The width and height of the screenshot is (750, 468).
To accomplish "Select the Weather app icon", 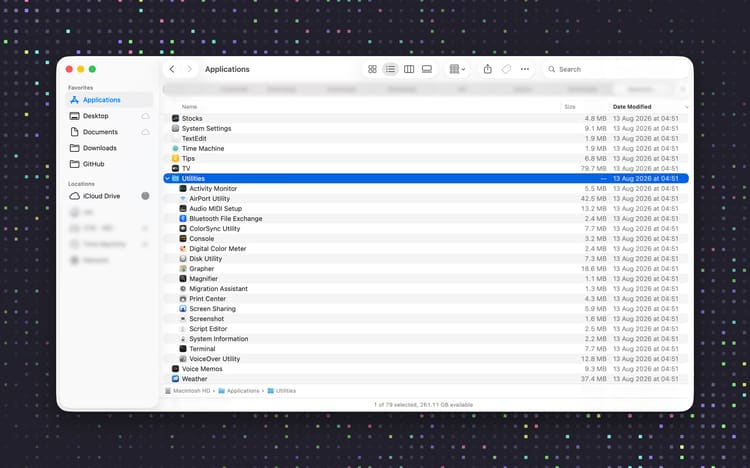I will [175, 379].
